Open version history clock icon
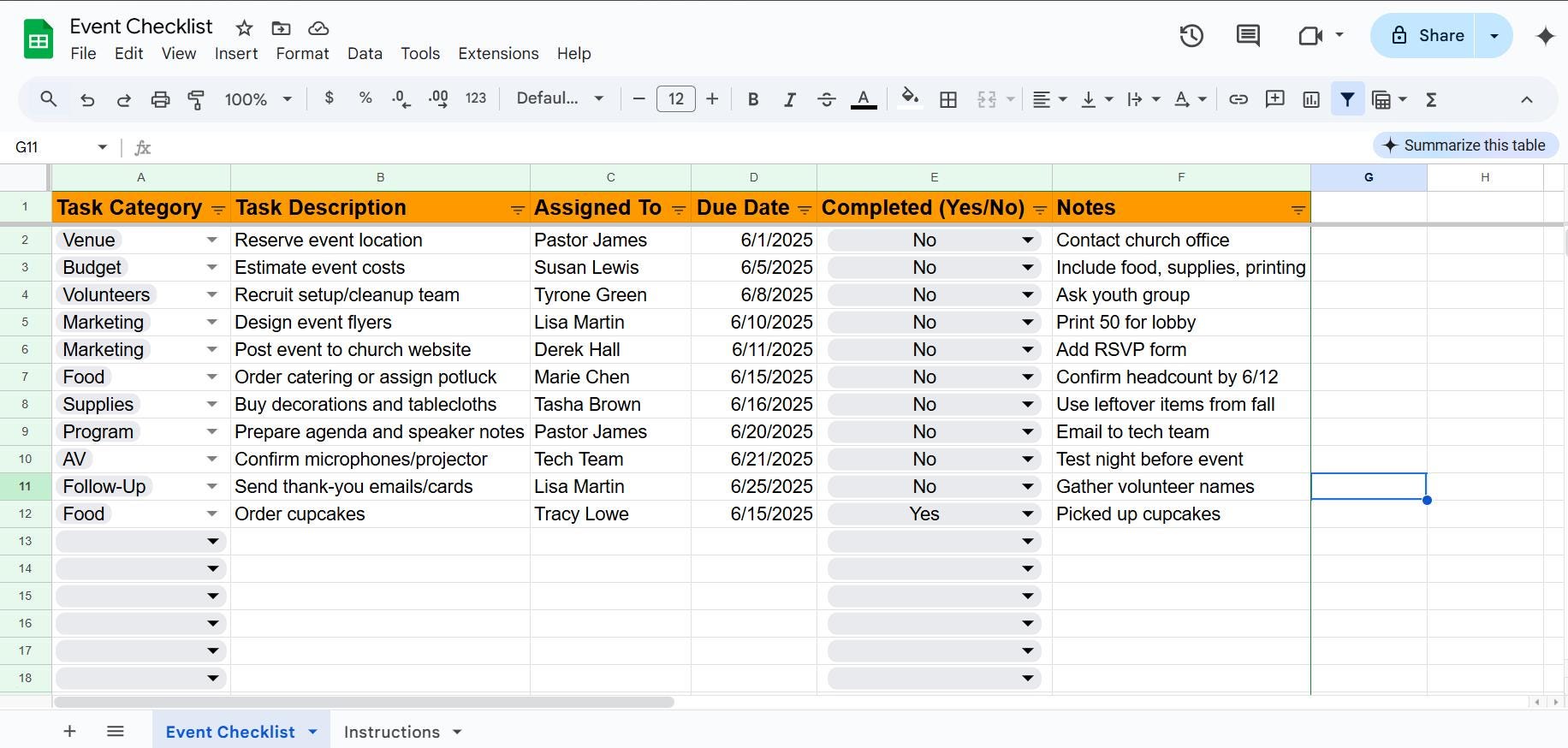 [x=1191, y=36]
